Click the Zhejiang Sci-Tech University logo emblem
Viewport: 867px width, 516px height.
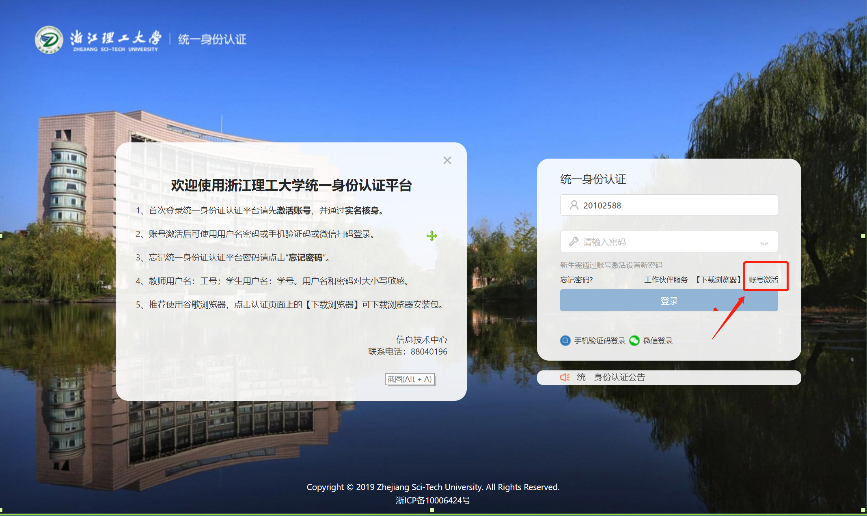49,39
